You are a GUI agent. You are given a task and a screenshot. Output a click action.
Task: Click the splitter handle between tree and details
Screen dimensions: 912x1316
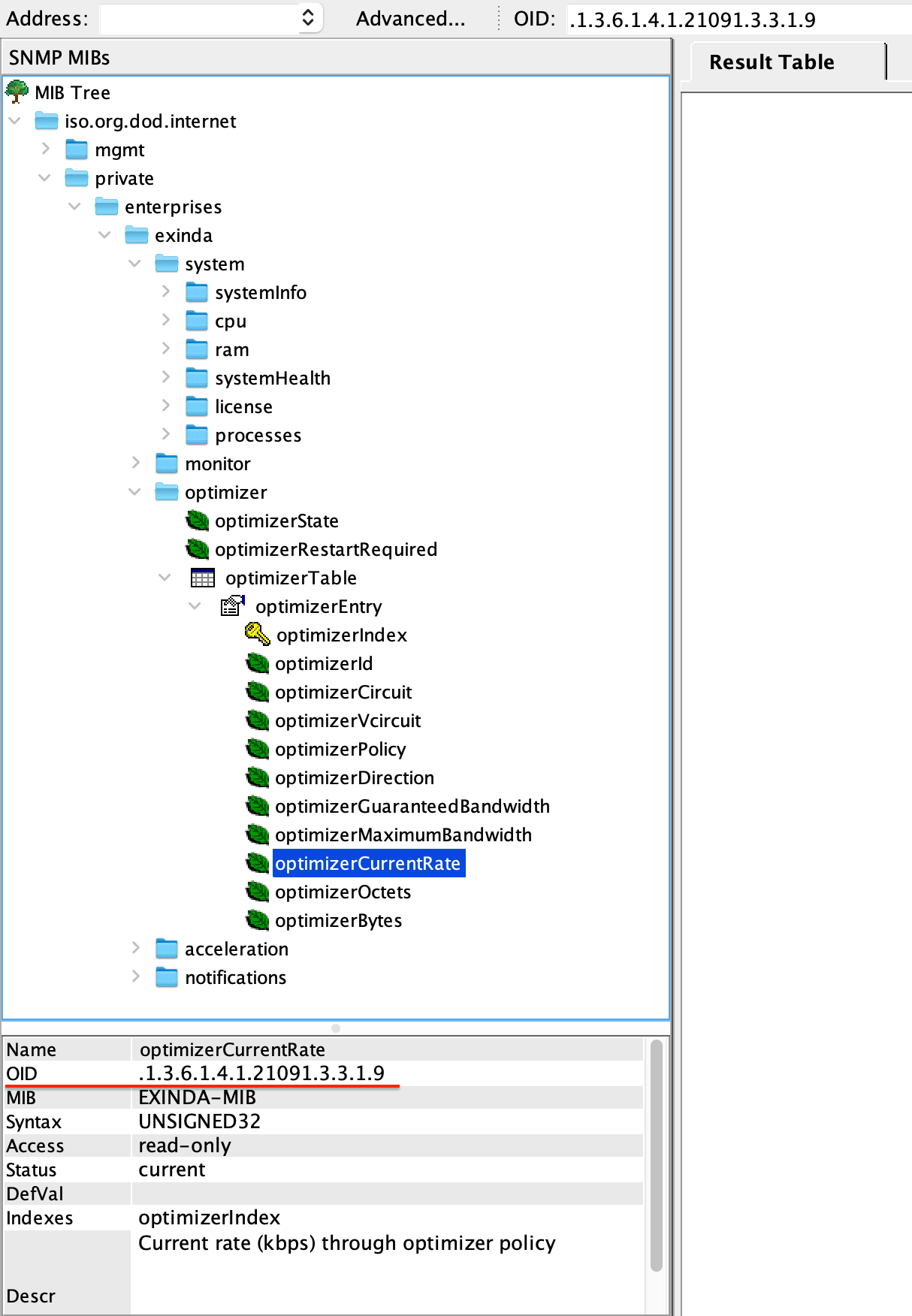(336, 1028)
